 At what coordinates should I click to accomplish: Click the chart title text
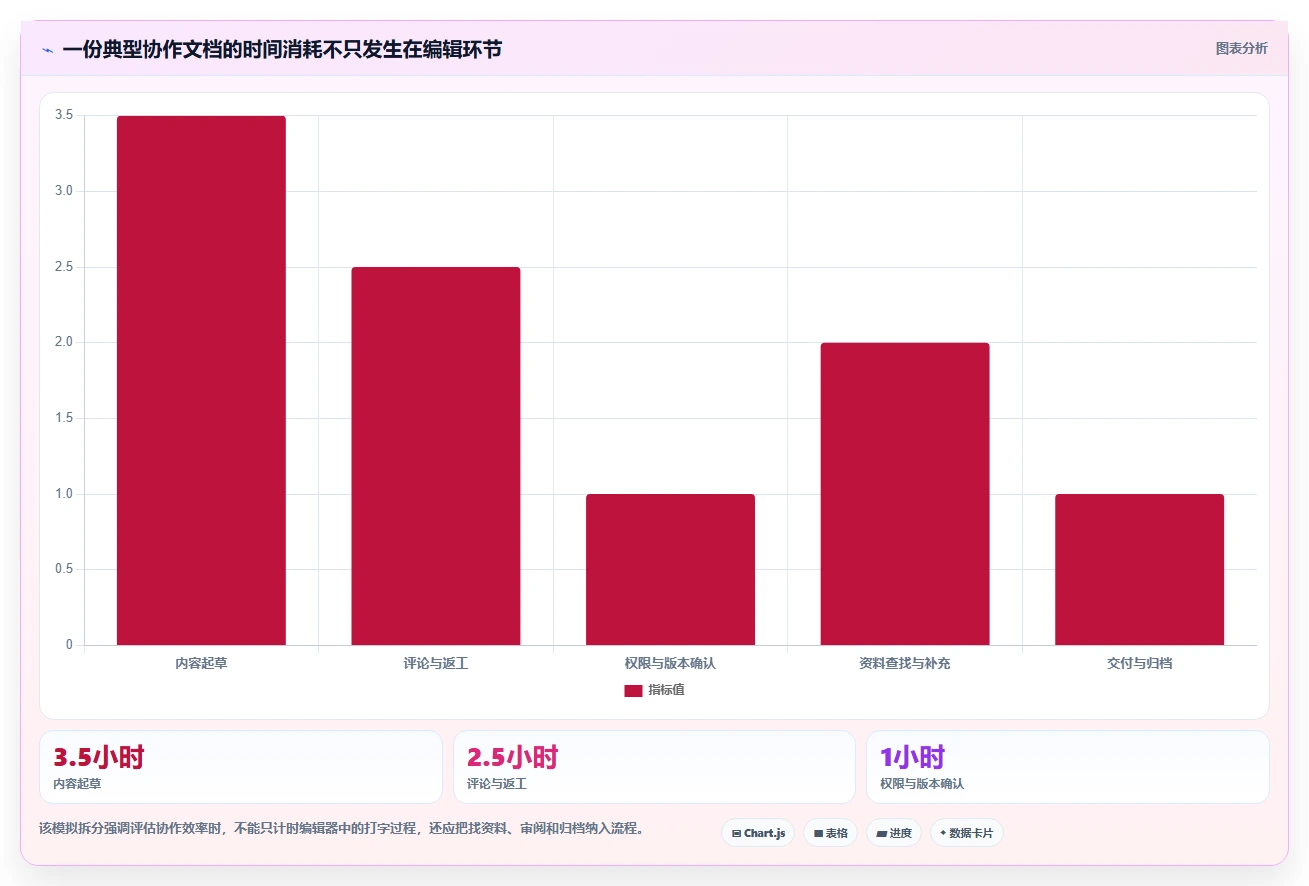coord(282,49)
